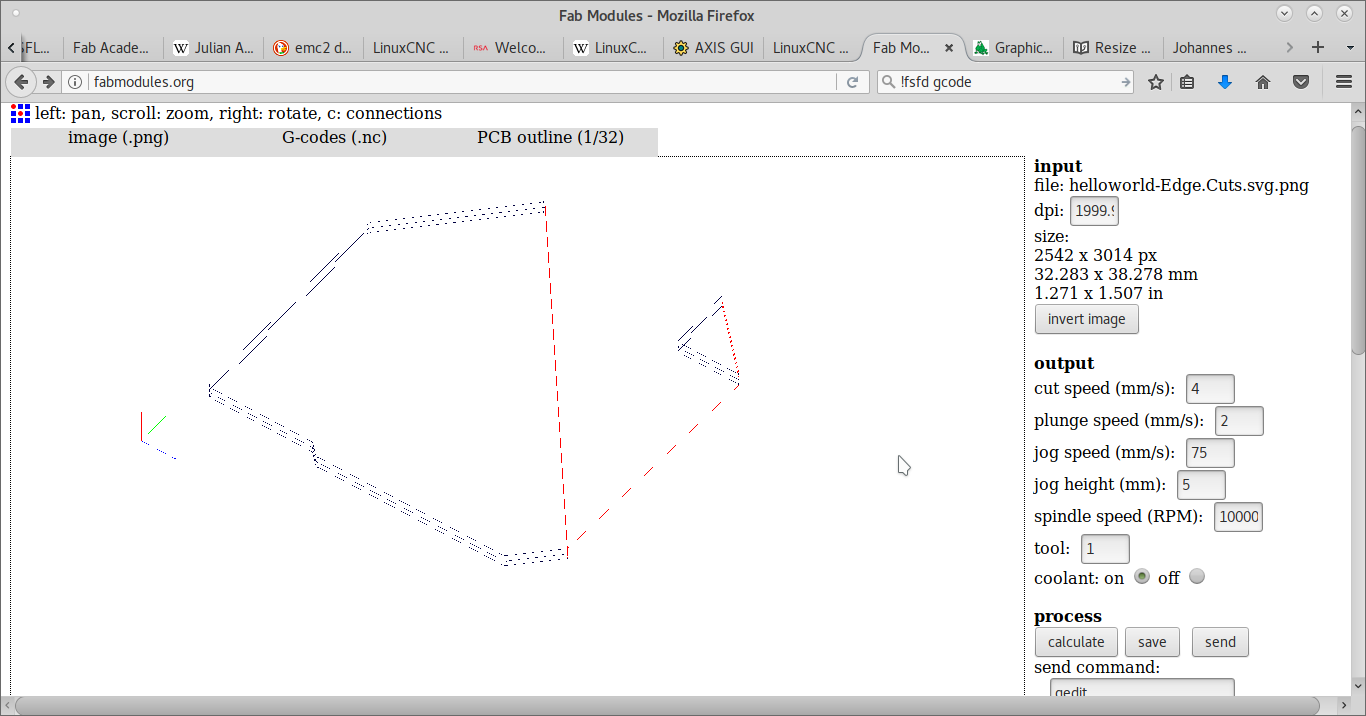Click the search magnifier icon
The image size is (1366, 716).
[x=888, y=82]
